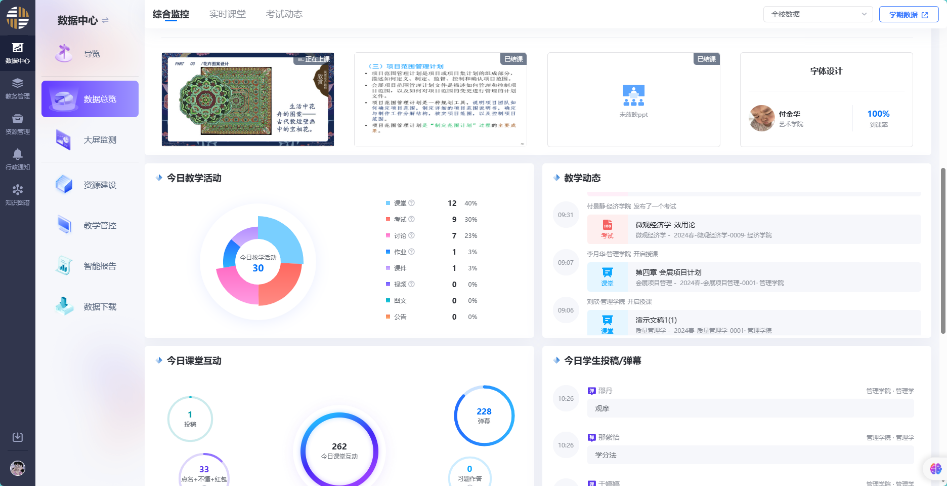The height and width of the screenshot is (486, 947).
Task: Click the swap icon beside 数据中心 title
Action: [106, 20]
